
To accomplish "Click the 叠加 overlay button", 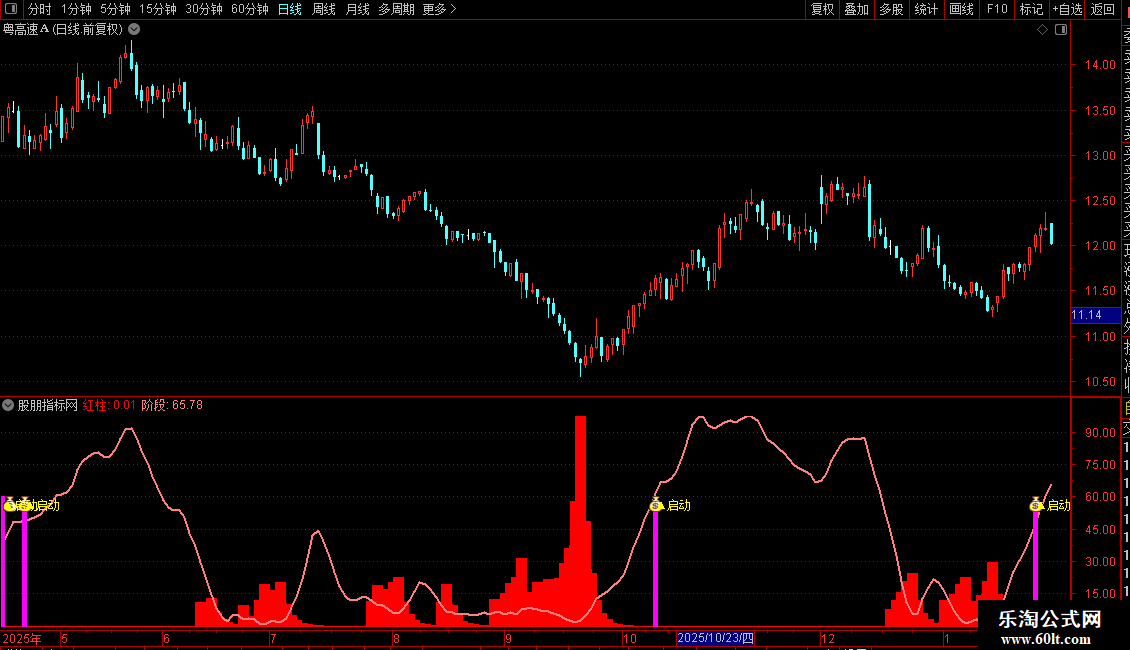I will (856, 9).
